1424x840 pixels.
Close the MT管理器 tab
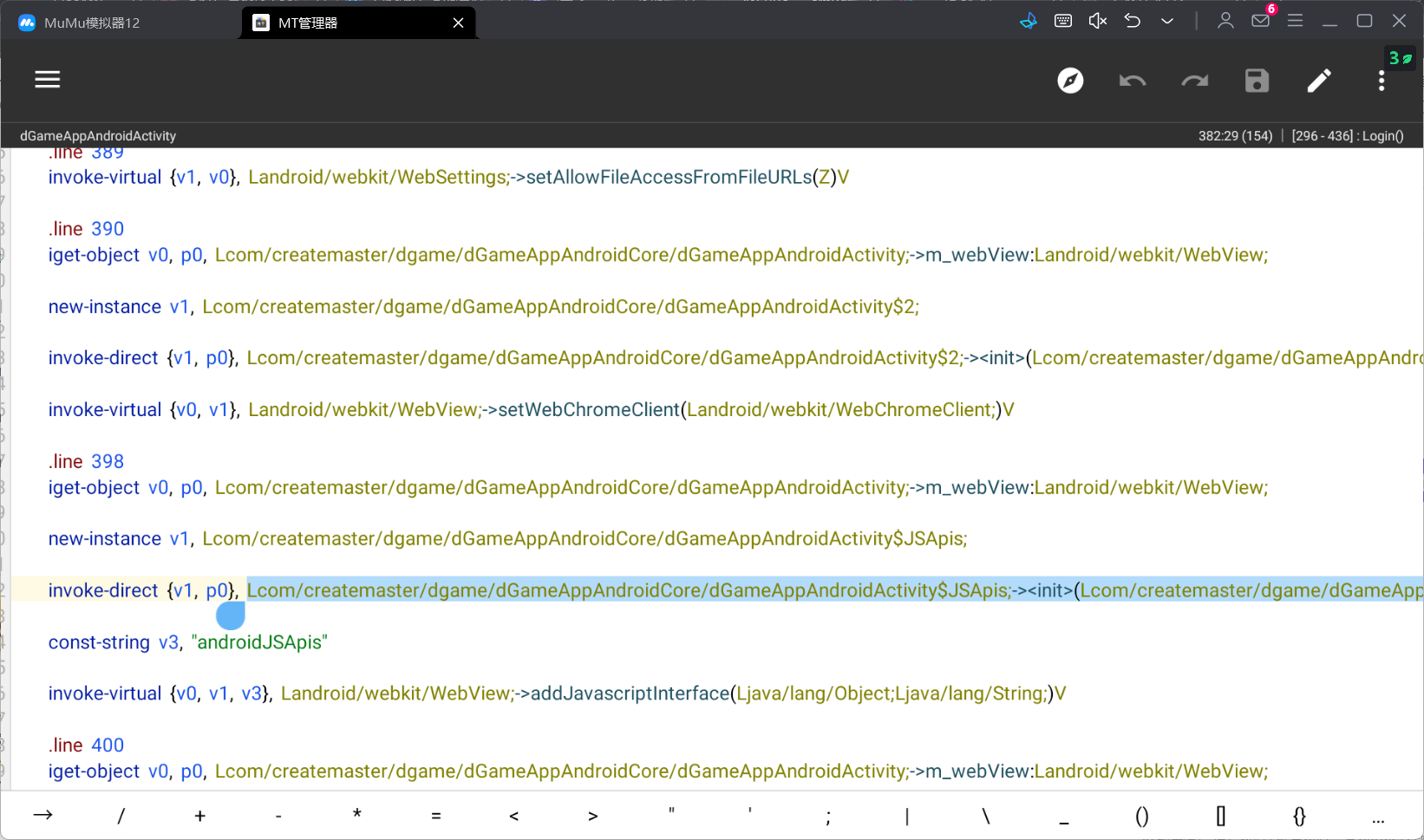(x=458, y=23)
